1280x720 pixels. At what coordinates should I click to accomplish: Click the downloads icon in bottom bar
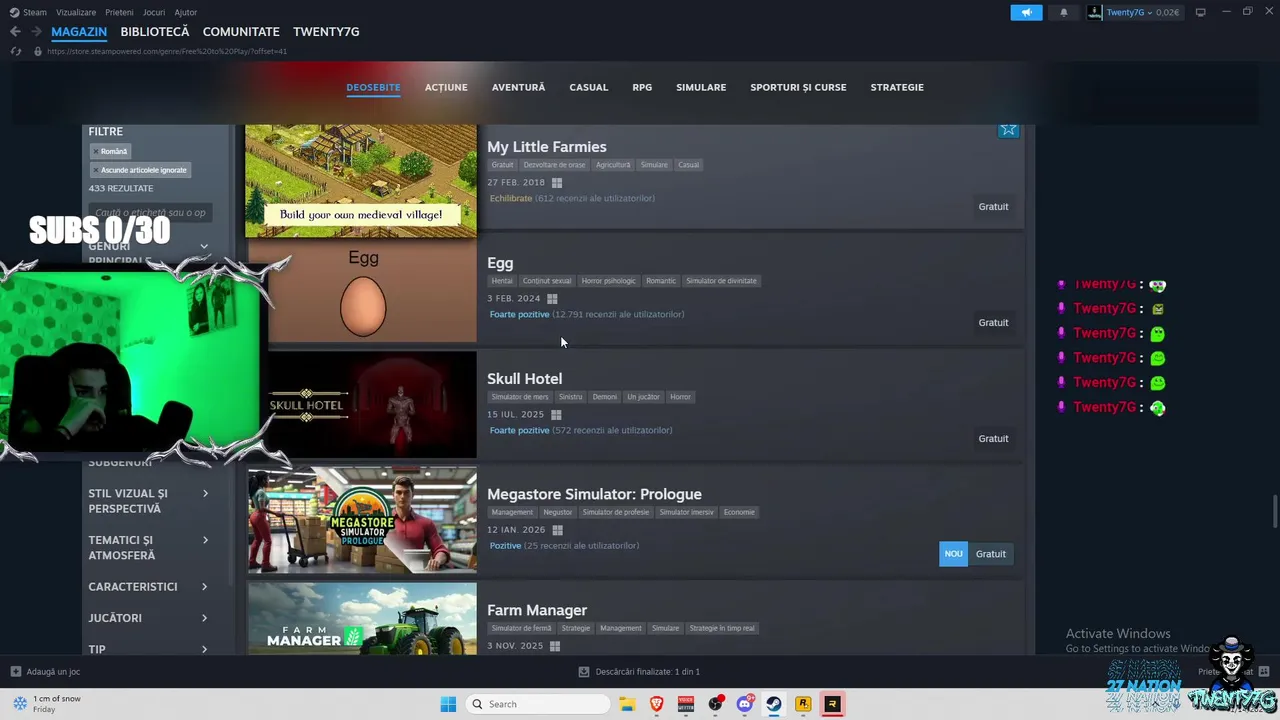coord(584,672)
